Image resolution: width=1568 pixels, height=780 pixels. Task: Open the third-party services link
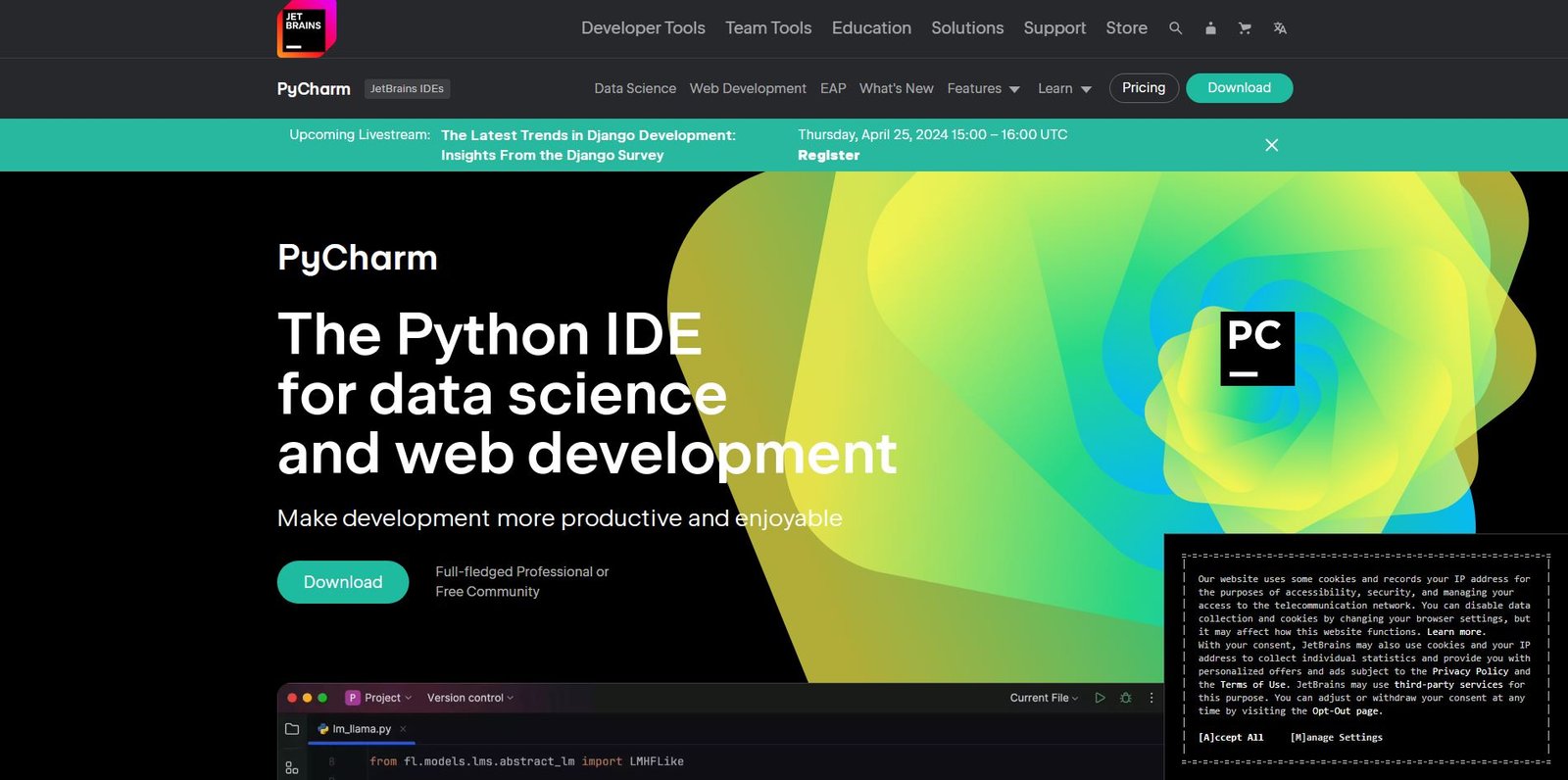pos(1448,685)
